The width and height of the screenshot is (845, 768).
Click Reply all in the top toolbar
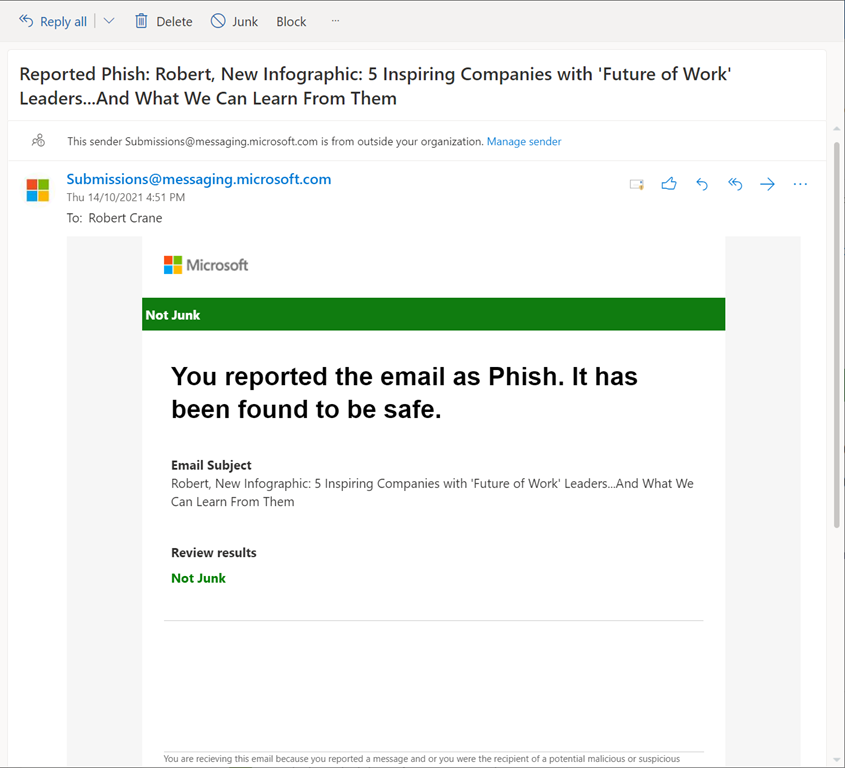(53, 21)
